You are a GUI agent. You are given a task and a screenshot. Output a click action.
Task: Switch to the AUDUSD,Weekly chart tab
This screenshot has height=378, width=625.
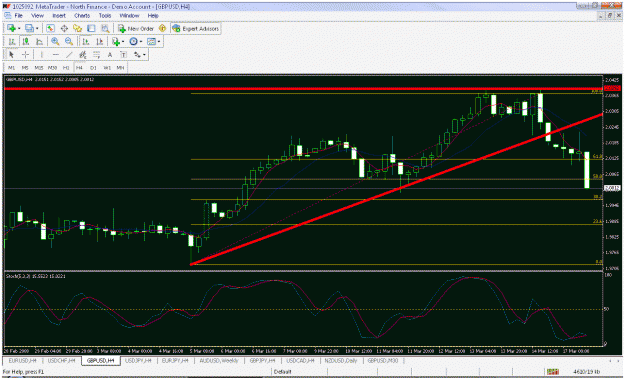point(218,360)
